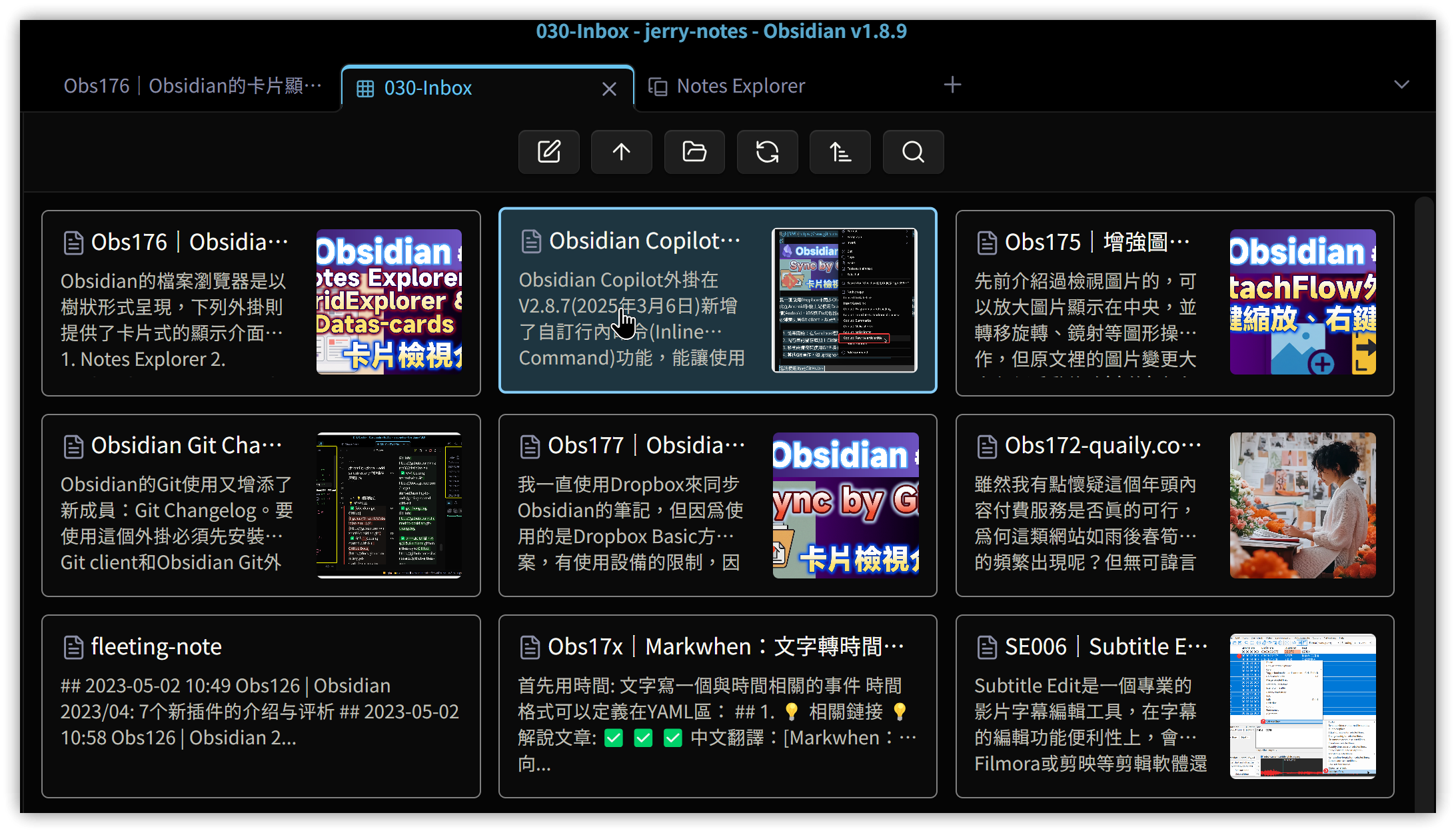The width and height of the screenshot is (1456, 833).
Task: Click the refresh grid icon
Action: coord(767,152)
